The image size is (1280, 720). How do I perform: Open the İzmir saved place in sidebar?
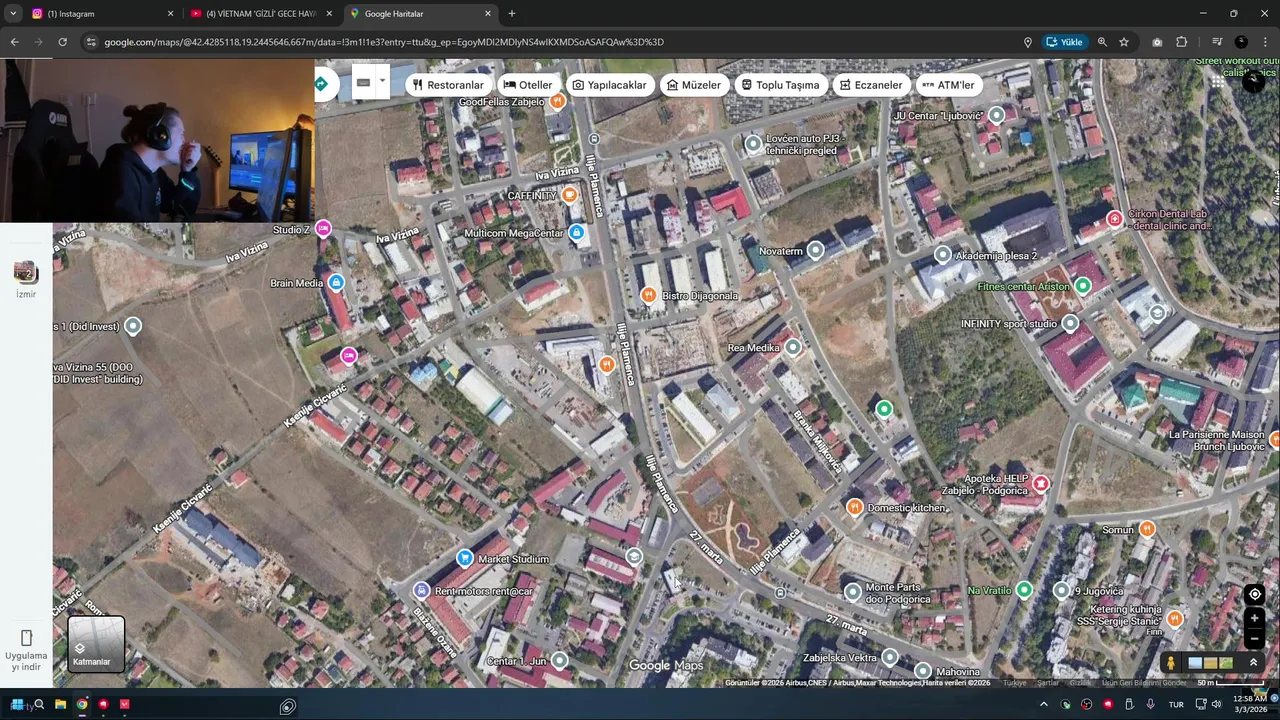point(25,277)
